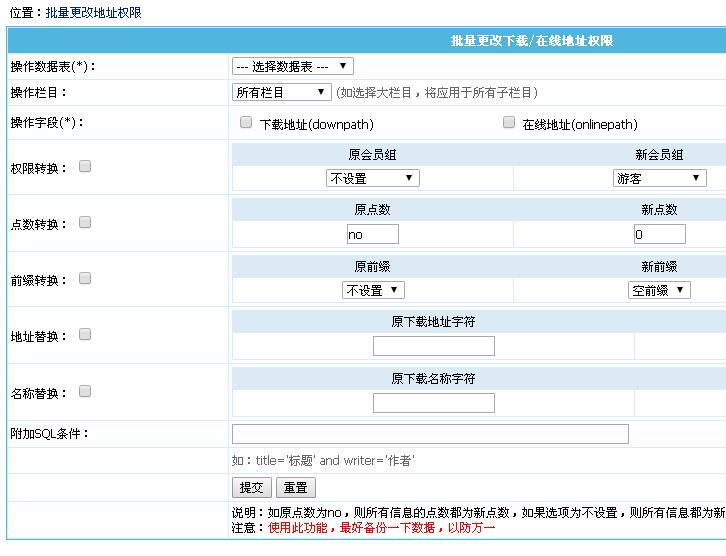726x556 pixels.
Task: Check the 下载地址(downpath) checkbox
Action: (246, 122)
